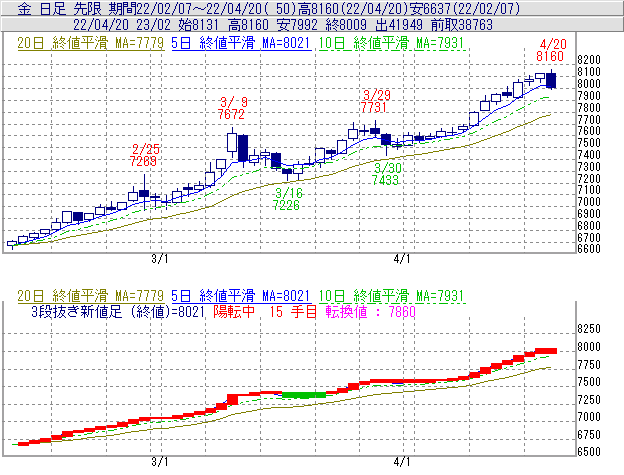Click the 15 手目 count text
The width and height of the screenshot is (624, 475).
[x=293, y=311]
